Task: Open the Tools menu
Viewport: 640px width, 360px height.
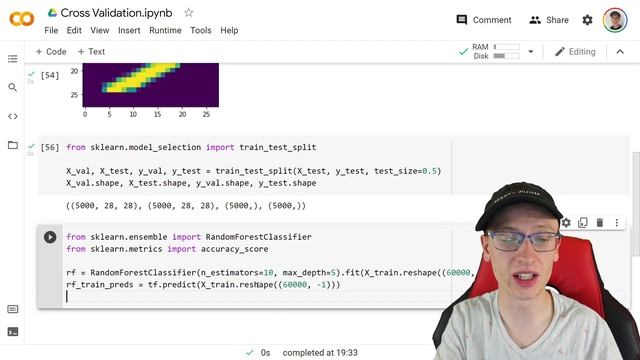Action: 200,30
